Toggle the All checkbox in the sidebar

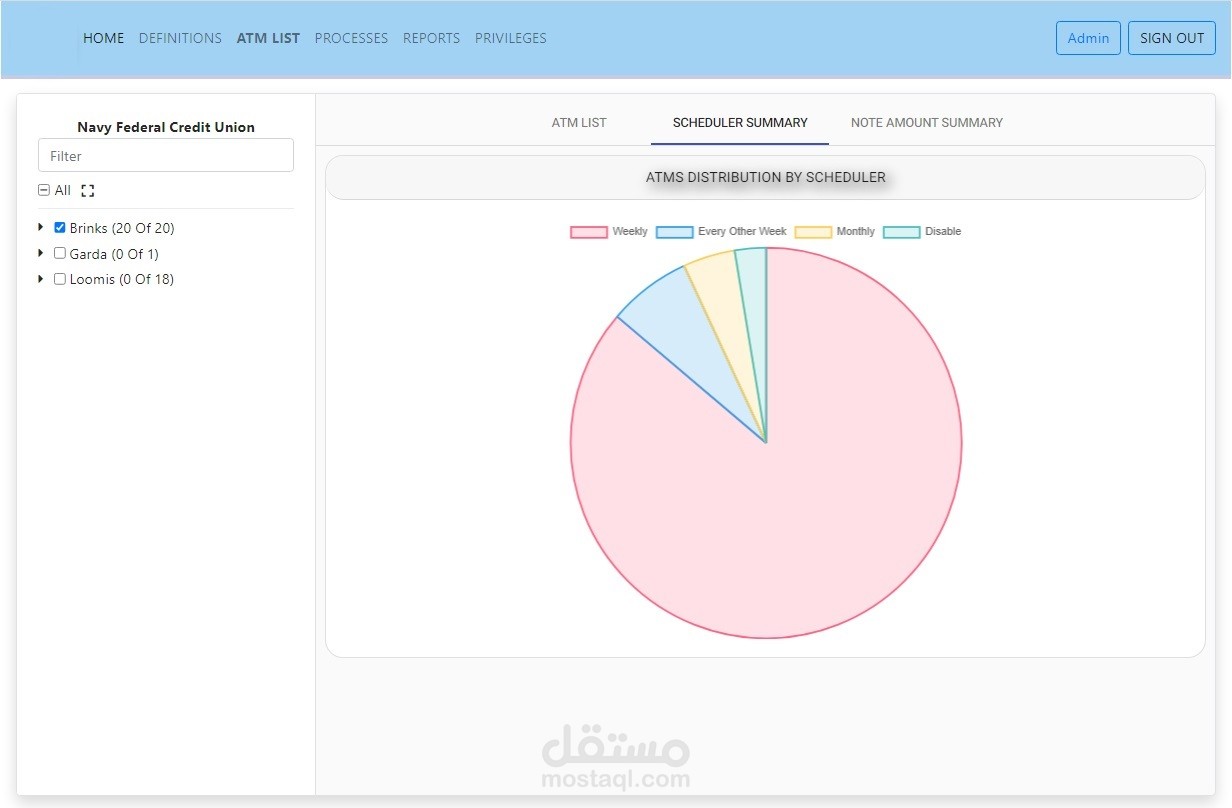point(43,190)
